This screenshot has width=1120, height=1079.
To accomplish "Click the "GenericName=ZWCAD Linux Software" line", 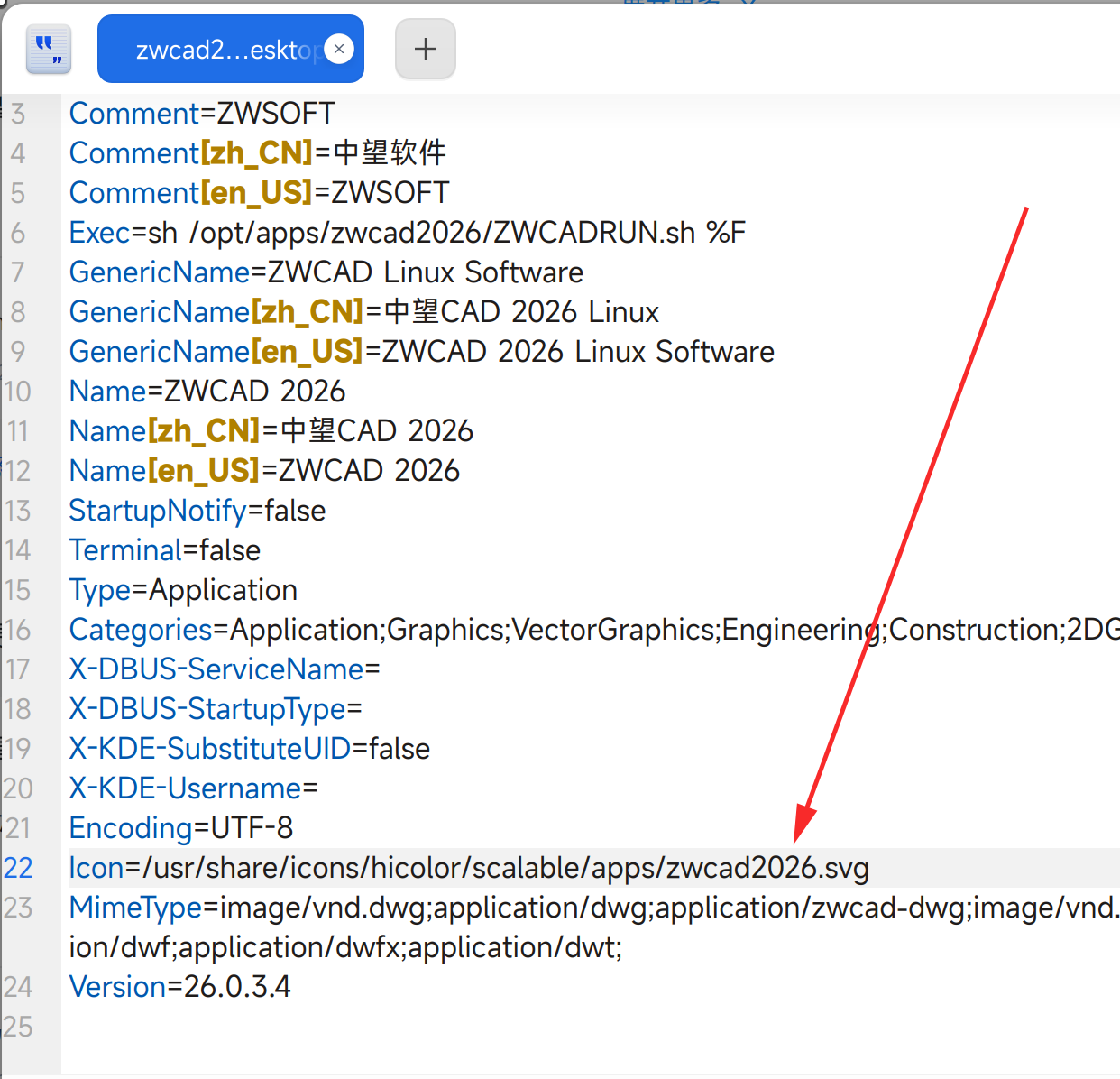I will (x=326, y=272).
